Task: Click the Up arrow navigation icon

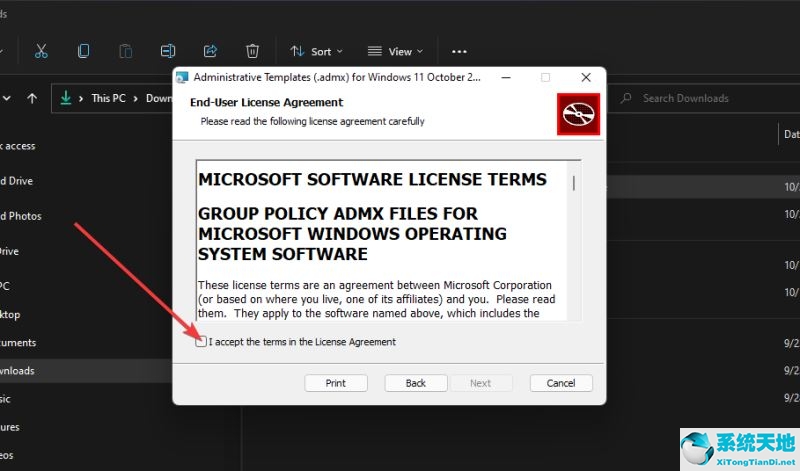Action: pos(32,98)
